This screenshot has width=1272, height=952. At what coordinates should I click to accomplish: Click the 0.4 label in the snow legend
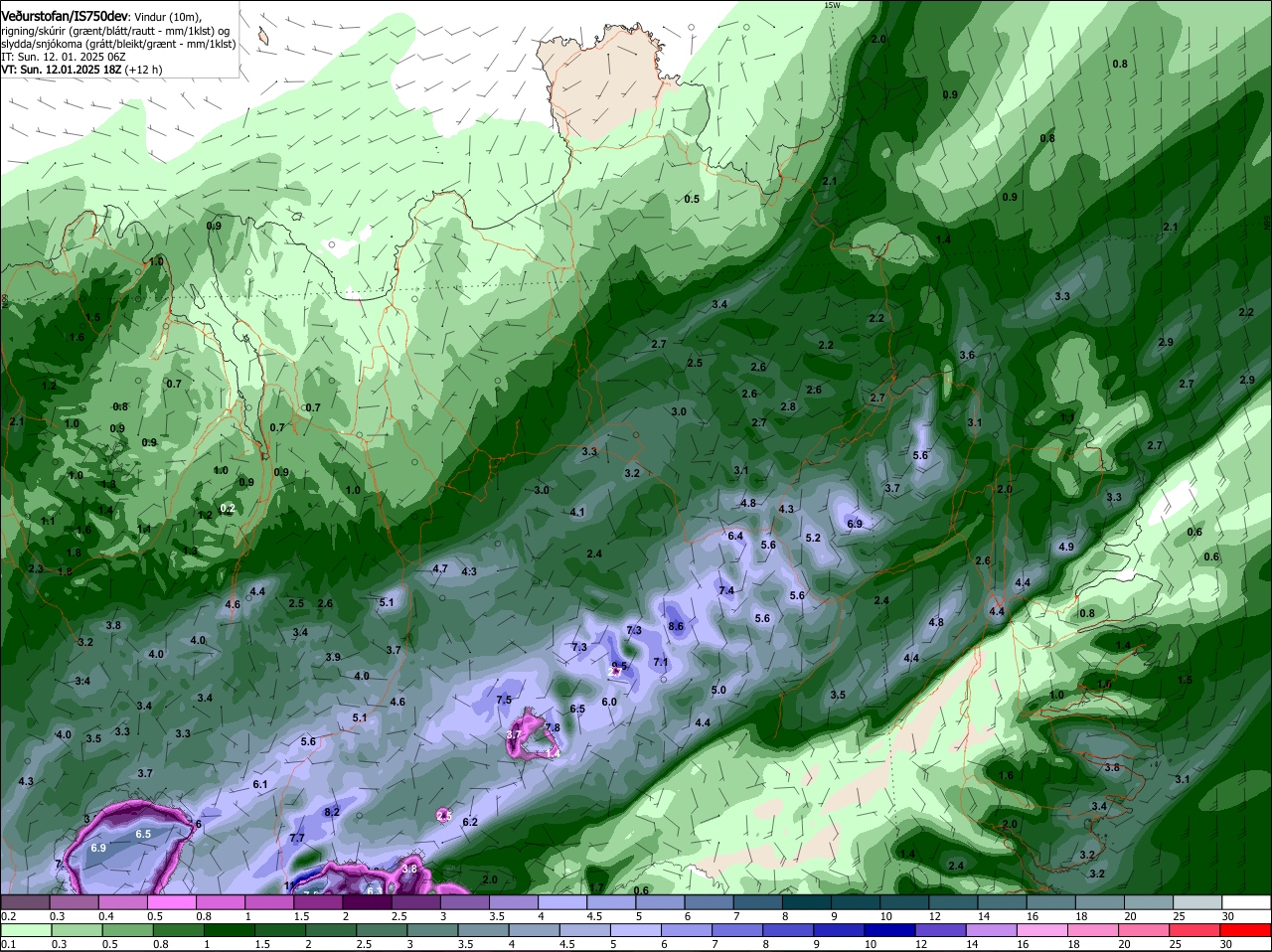pyautogui.click(x=106, y=916)
